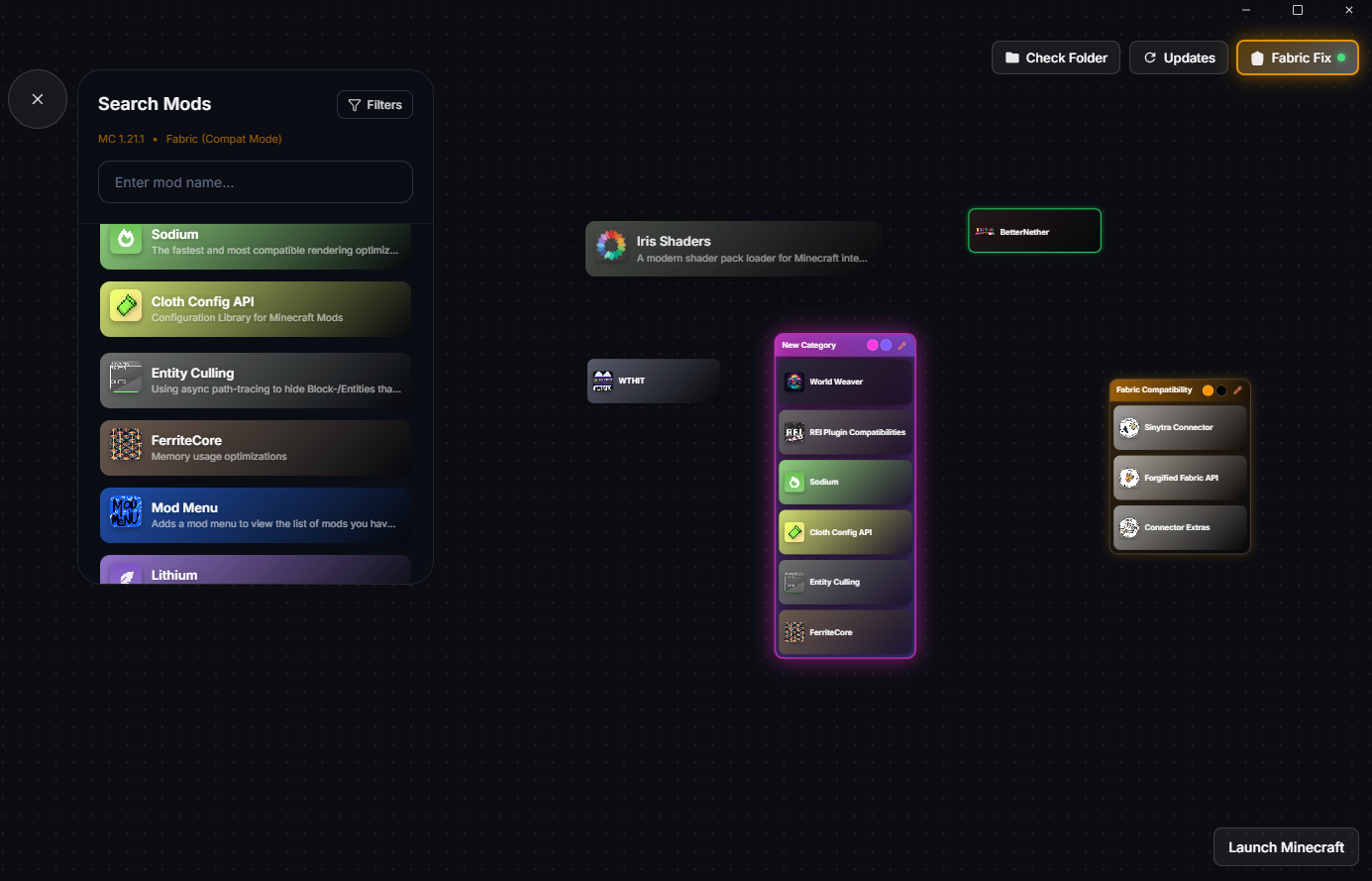Screen dimensions: 1372x881
Task: Focus the Enter mod name search field
Action: coord(256,182)
